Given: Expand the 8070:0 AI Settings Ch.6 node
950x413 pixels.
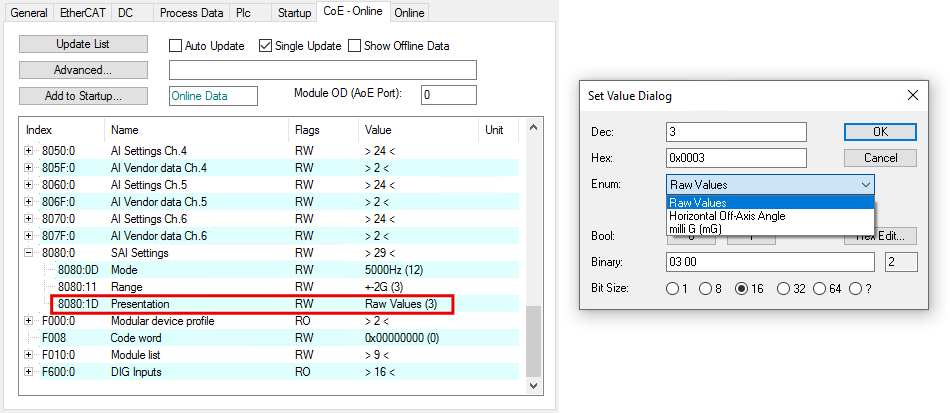Looking at the screenshot, I should (x=28, y=219).
